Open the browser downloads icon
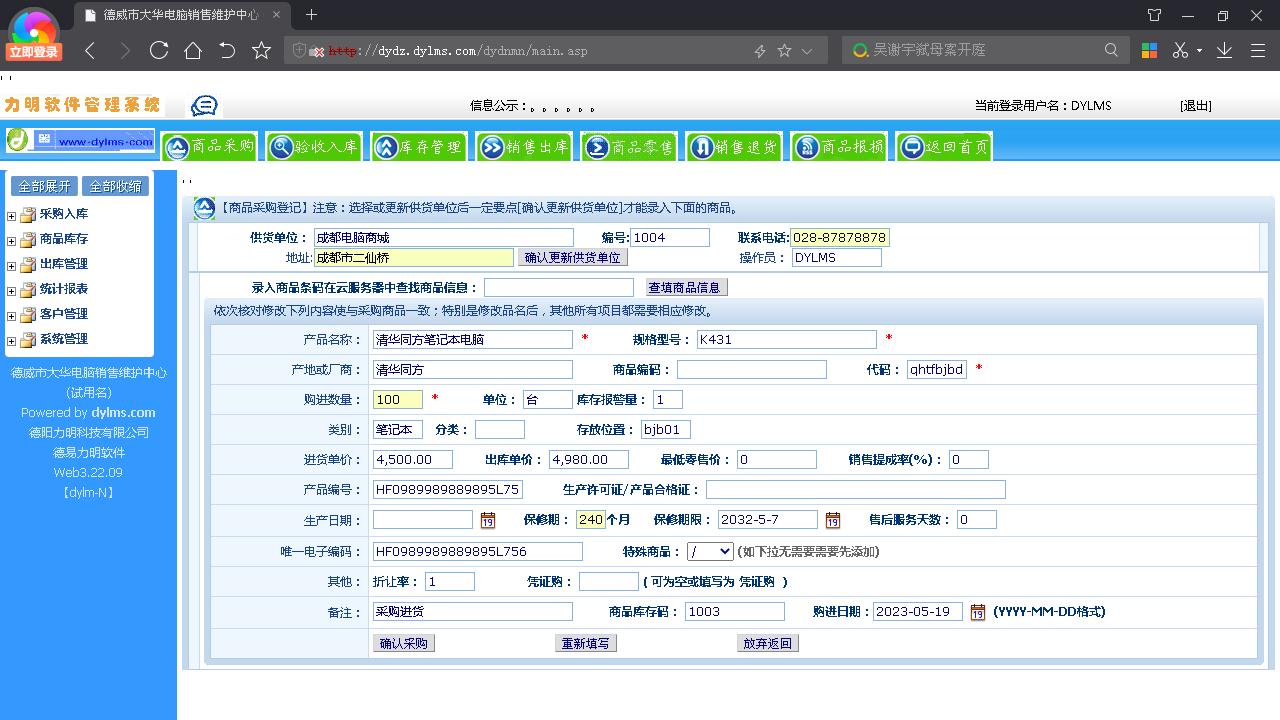The height and width of the screenshot is (720, 1280). click(1224, 47)
